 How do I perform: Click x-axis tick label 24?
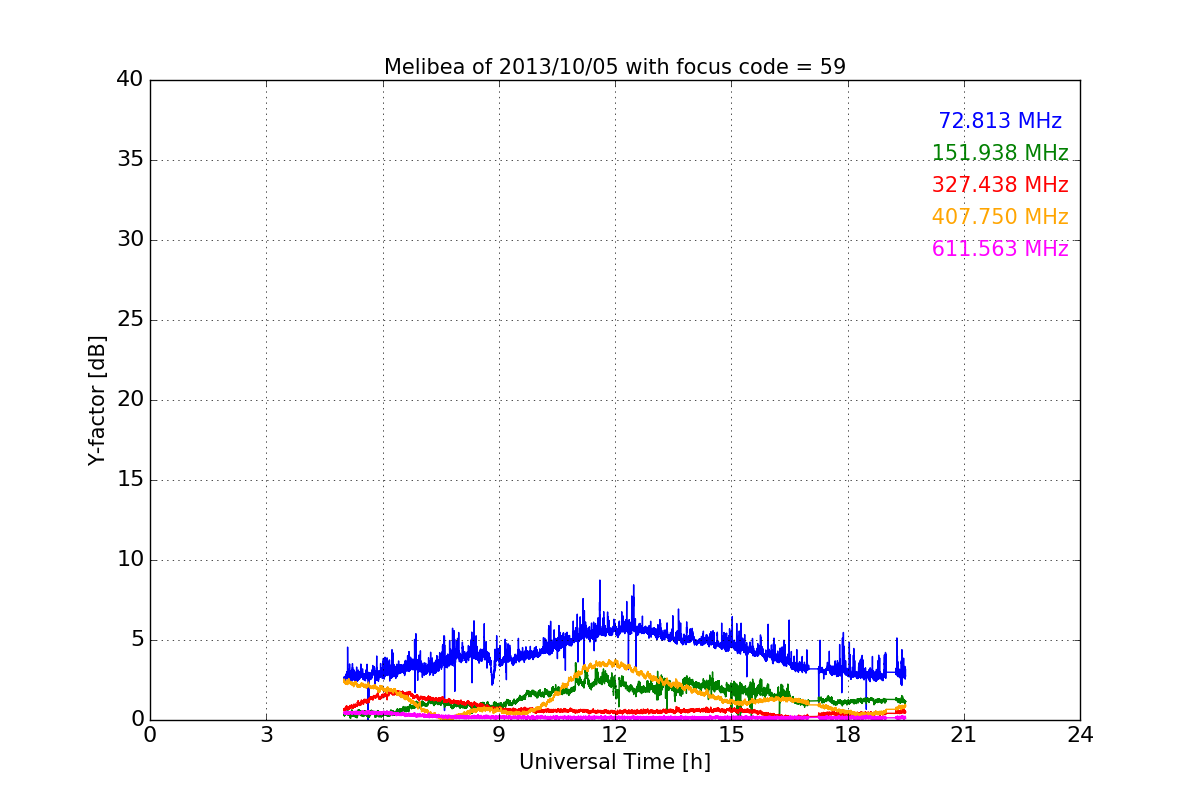coord(1080,735)
